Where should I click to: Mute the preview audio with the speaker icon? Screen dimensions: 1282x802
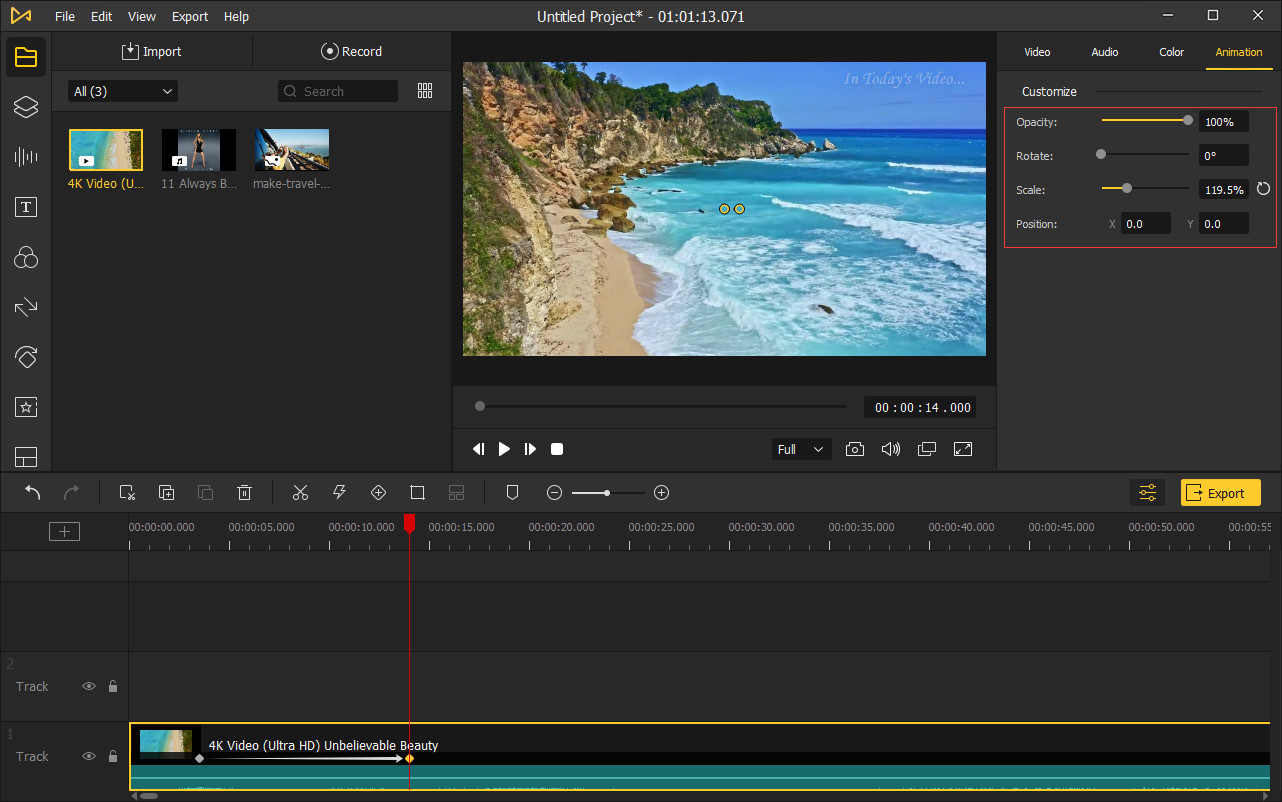click(x=891, y=449)
